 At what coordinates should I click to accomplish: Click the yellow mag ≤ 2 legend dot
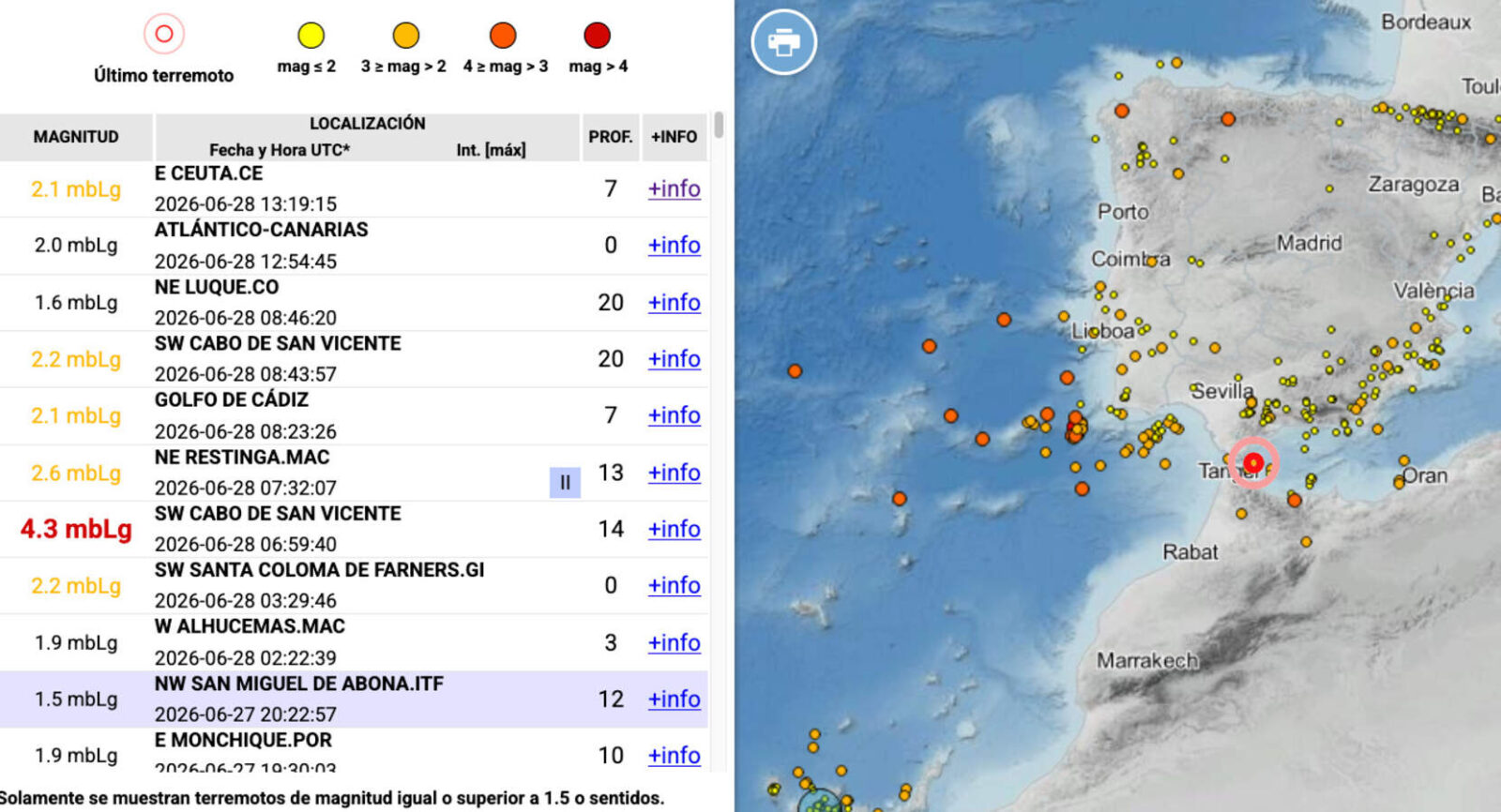[x=311, y=36]
